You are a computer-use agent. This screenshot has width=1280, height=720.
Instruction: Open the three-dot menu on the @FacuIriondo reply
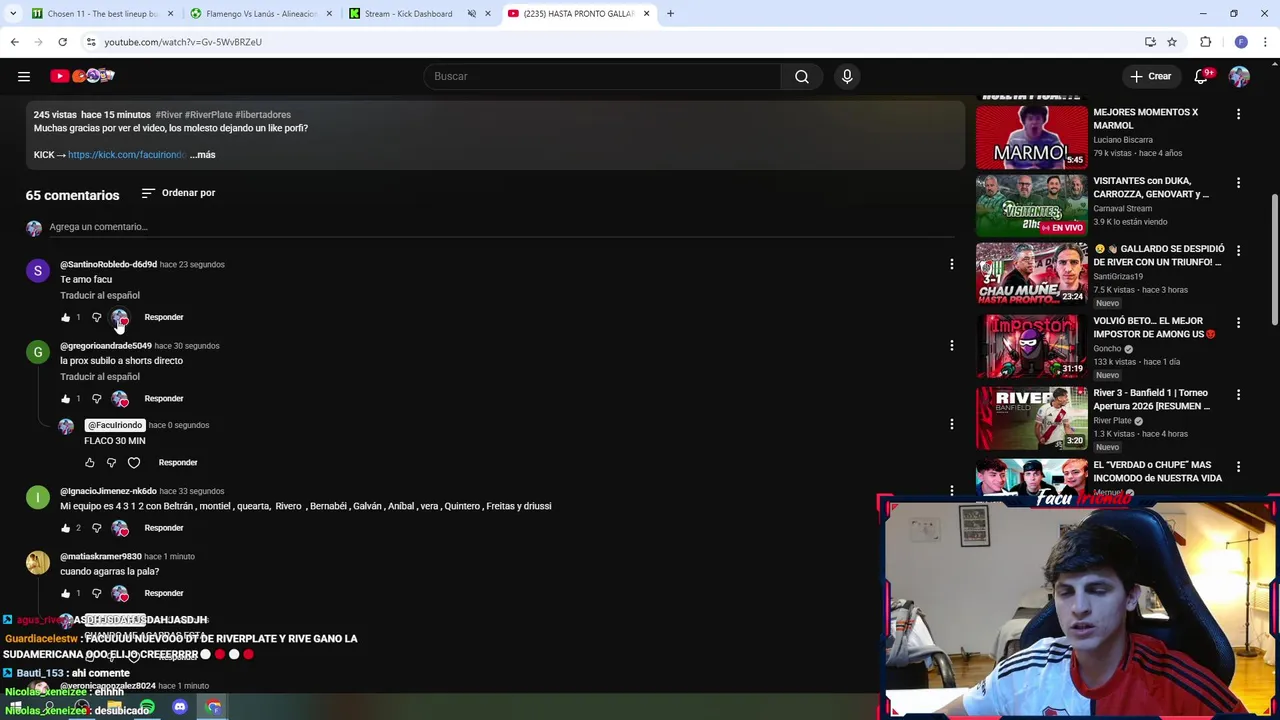[952, 424]
